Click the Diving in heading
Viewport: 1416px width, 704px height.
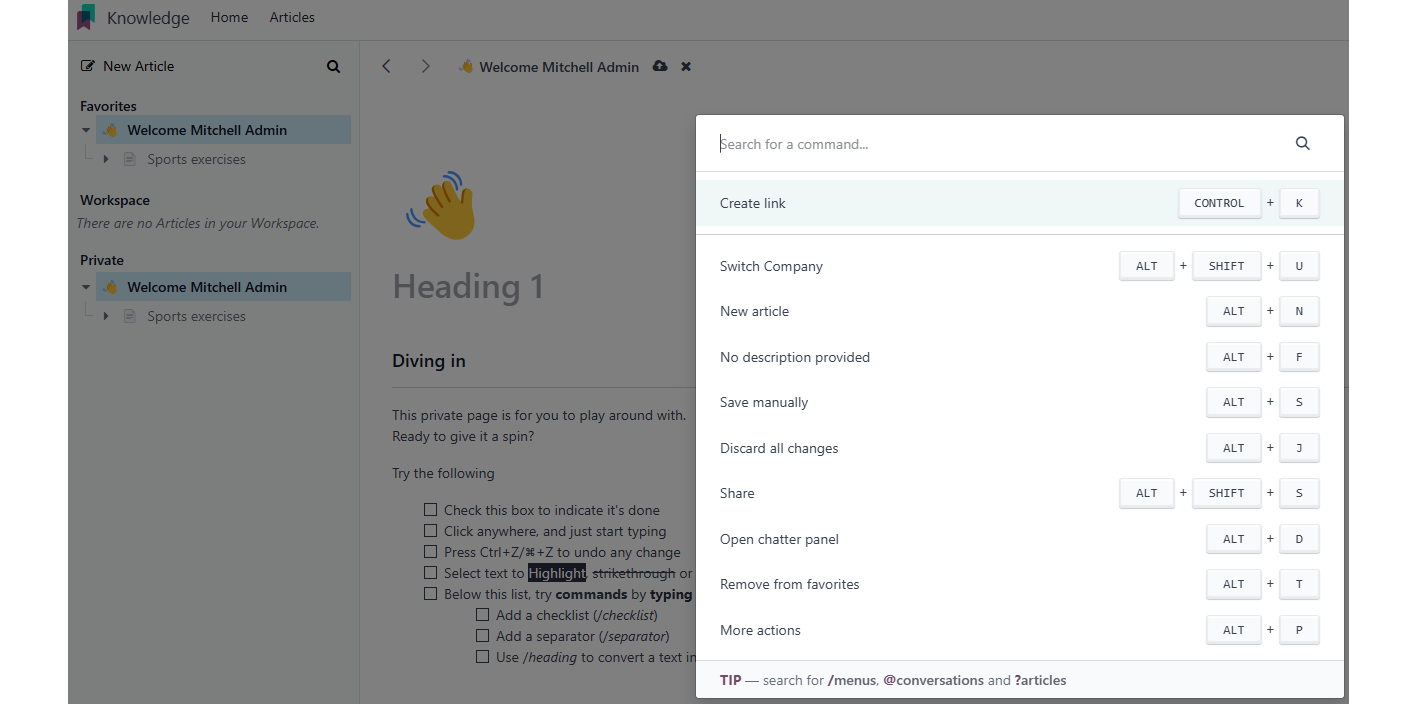point(429,361)
